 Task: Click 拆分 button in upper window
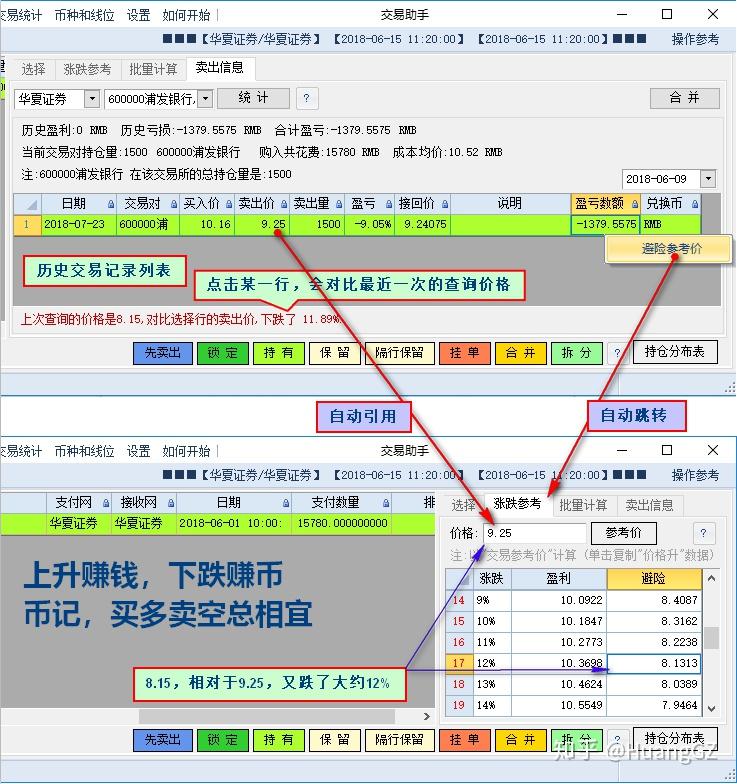click(576, 353)
